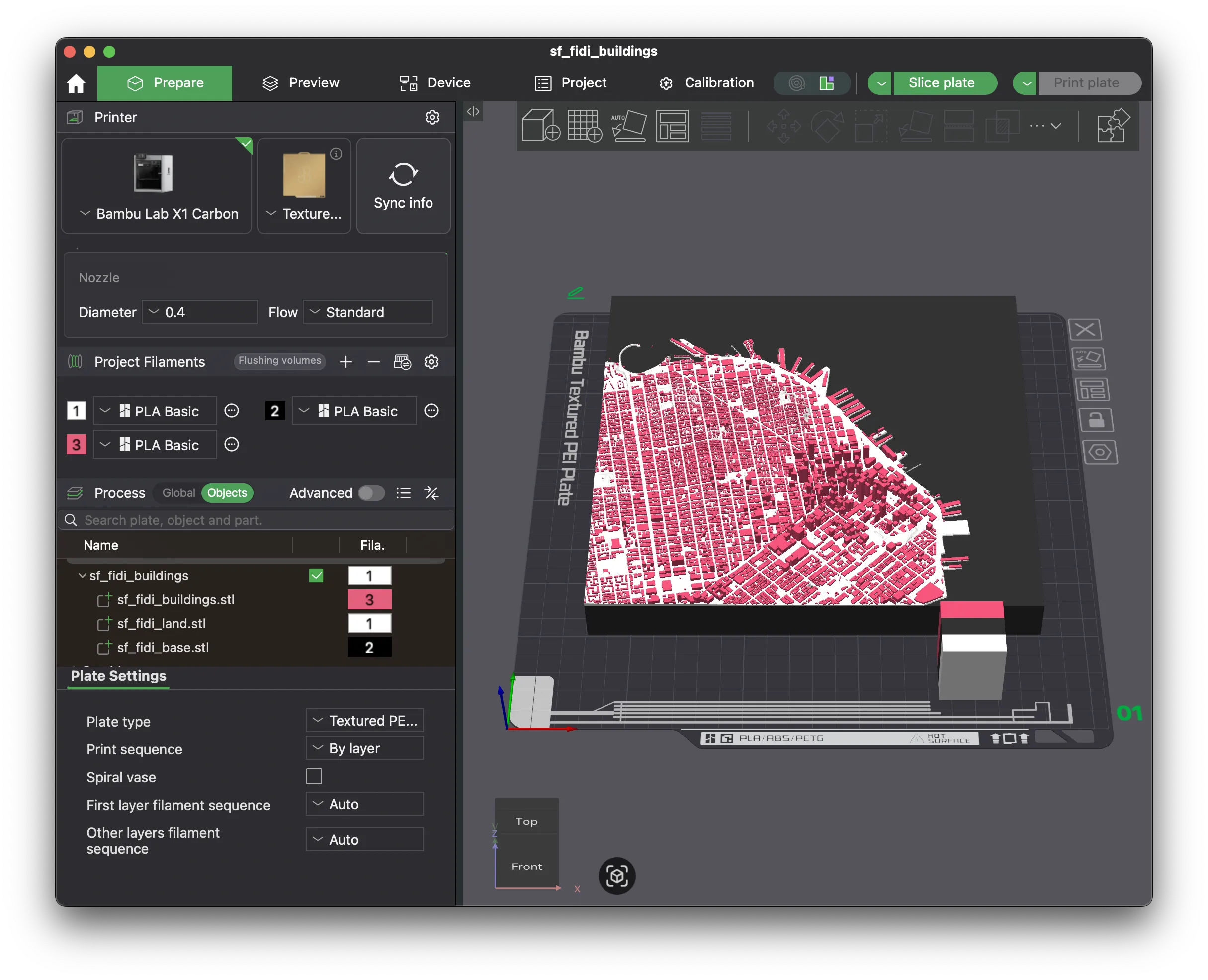This screenshot has width=1208, height=980.
Task: Click filament 2 black color swatch
Action: [x=275, y=410]
